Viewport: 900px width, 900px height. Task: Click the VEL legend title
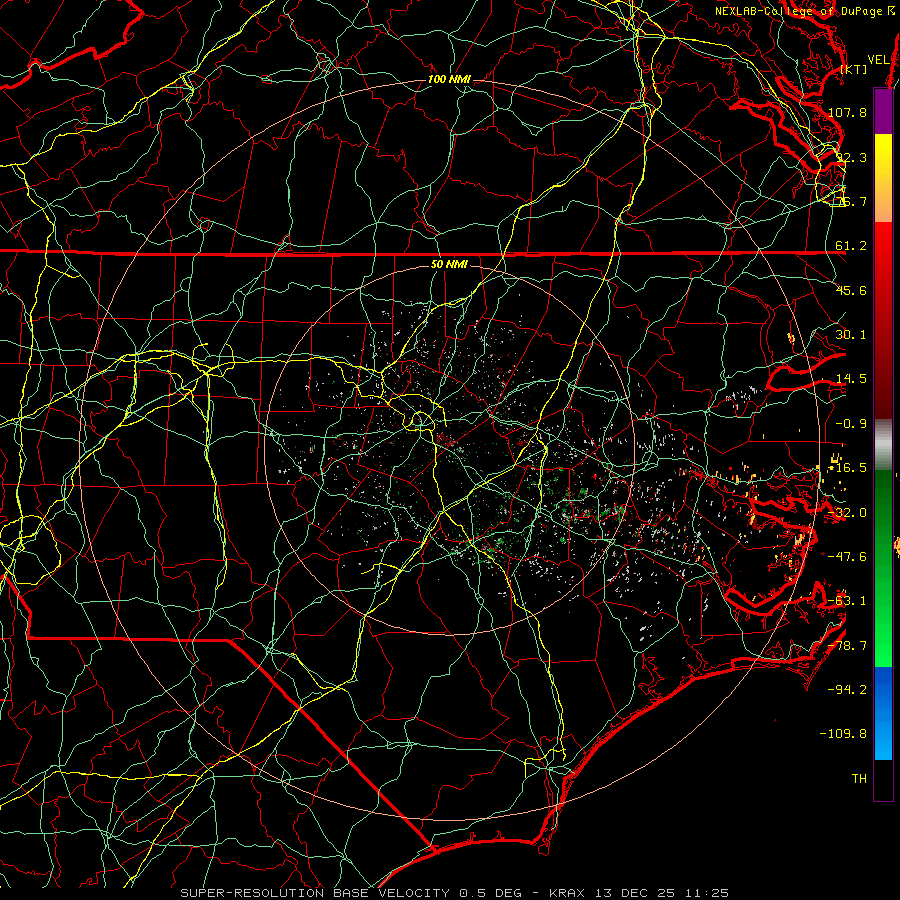point(878,59)
